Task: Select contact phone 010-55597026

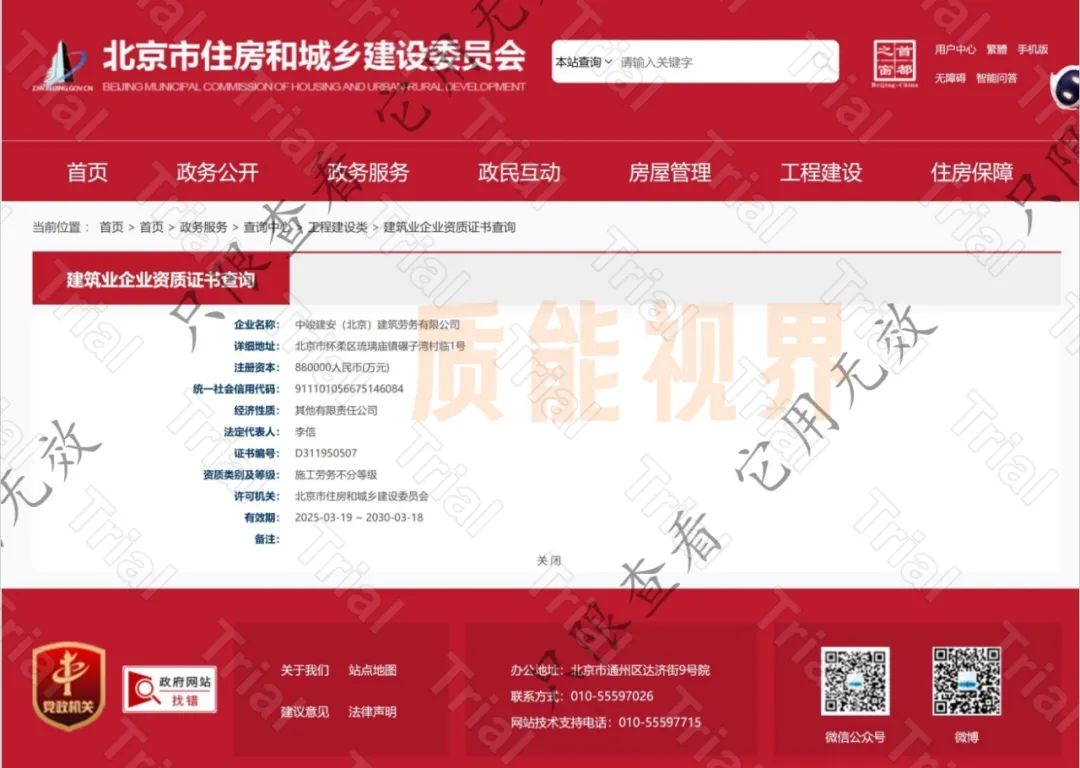Action: coord(612,696)
